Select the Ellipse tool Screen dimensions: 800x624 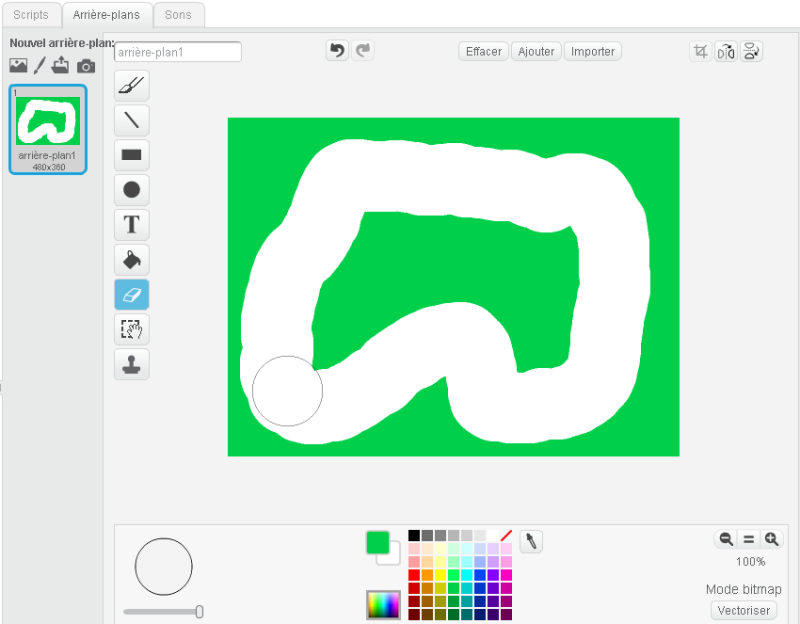pyautogui.click(x=131, y=189)
